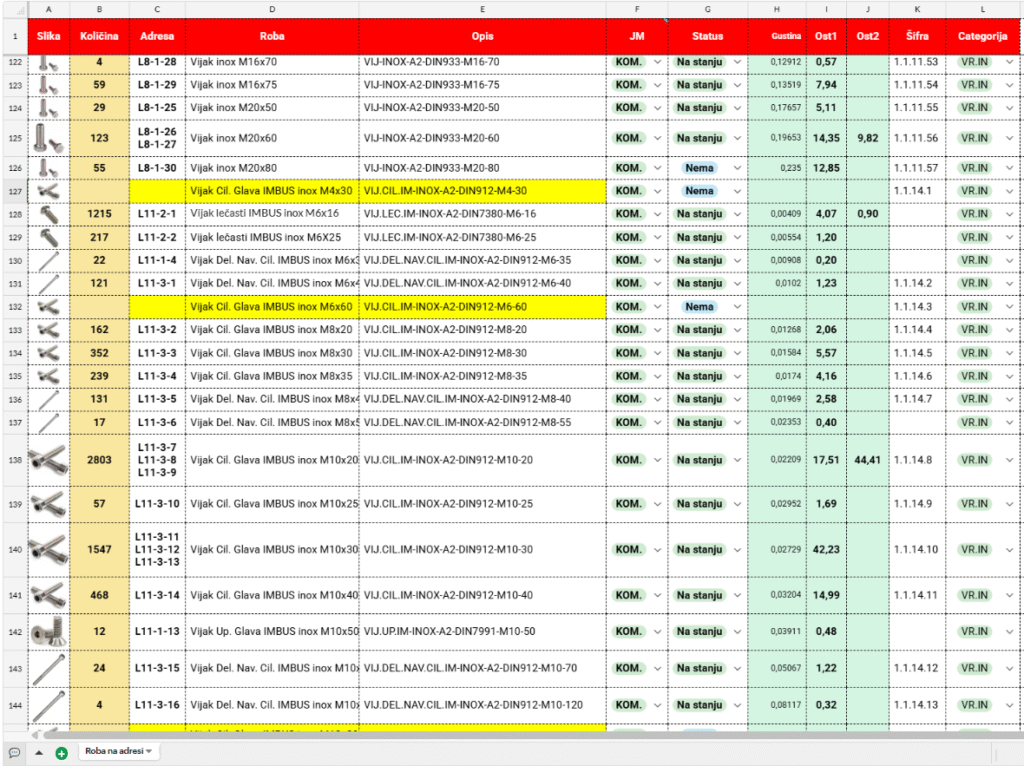Click the screw picture in row 140

coord(48,549)
